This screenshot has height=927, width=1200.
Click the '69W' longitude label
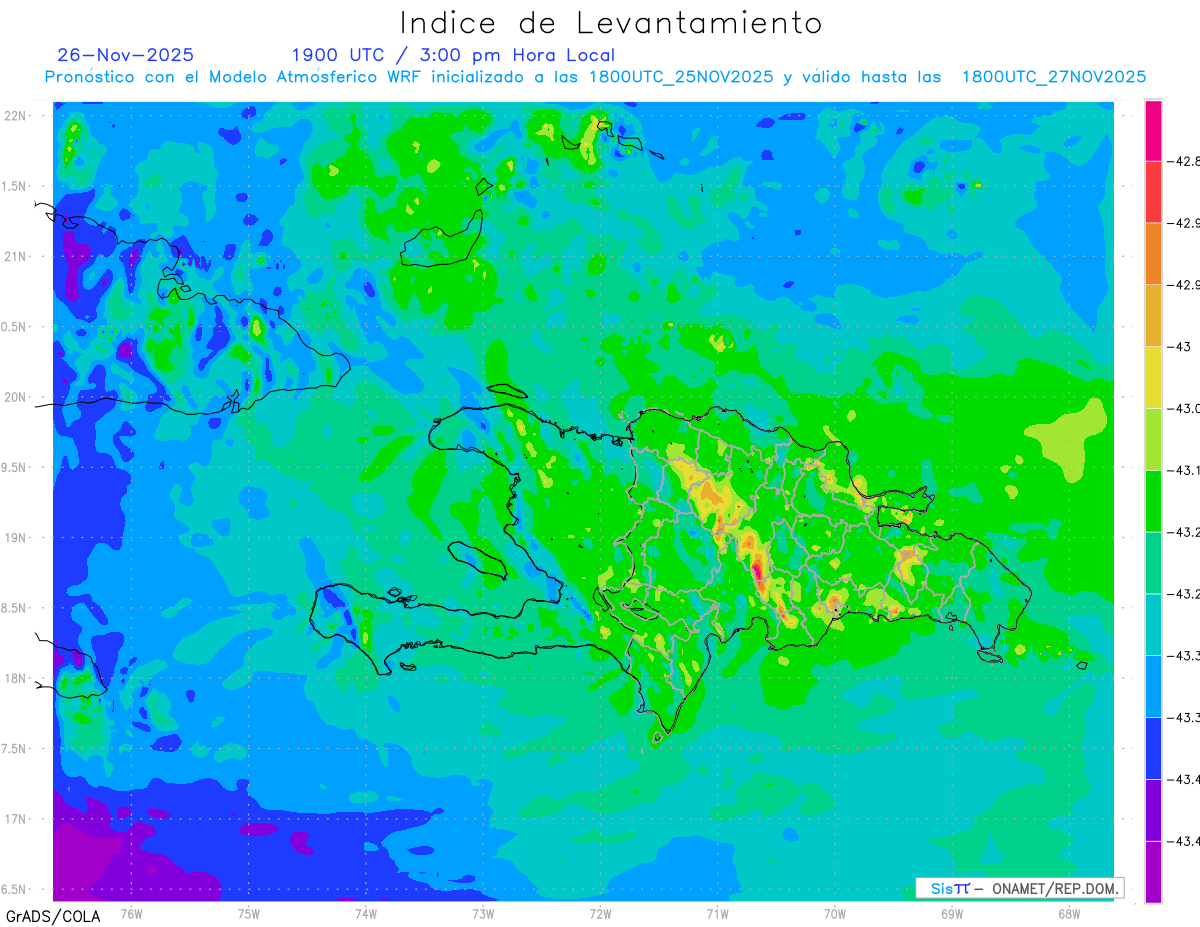pos(951,913)
